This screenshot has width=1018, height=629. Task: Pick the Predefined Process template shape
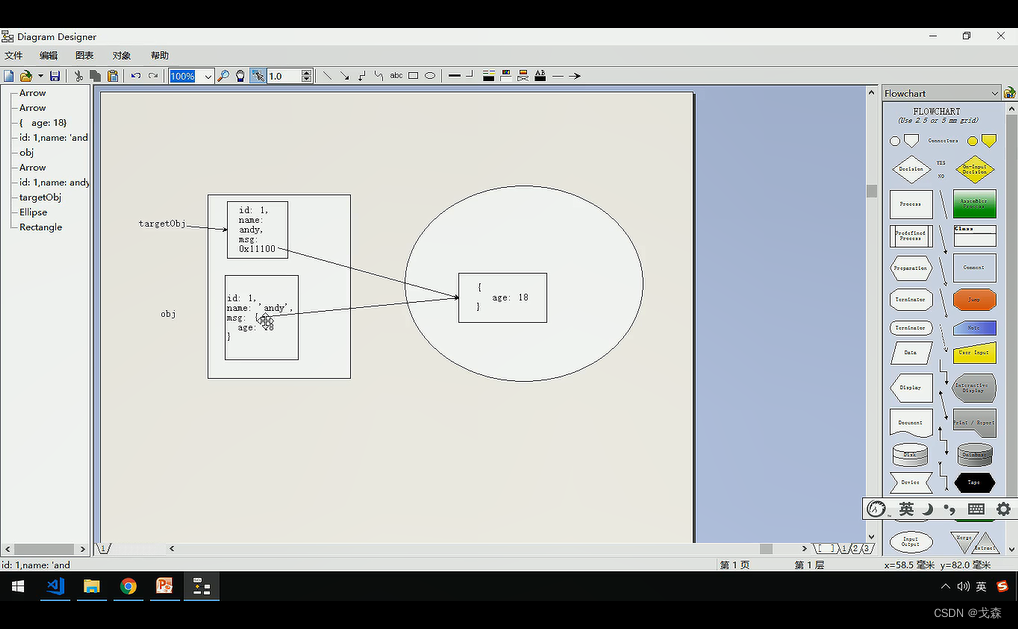(911, 236)
